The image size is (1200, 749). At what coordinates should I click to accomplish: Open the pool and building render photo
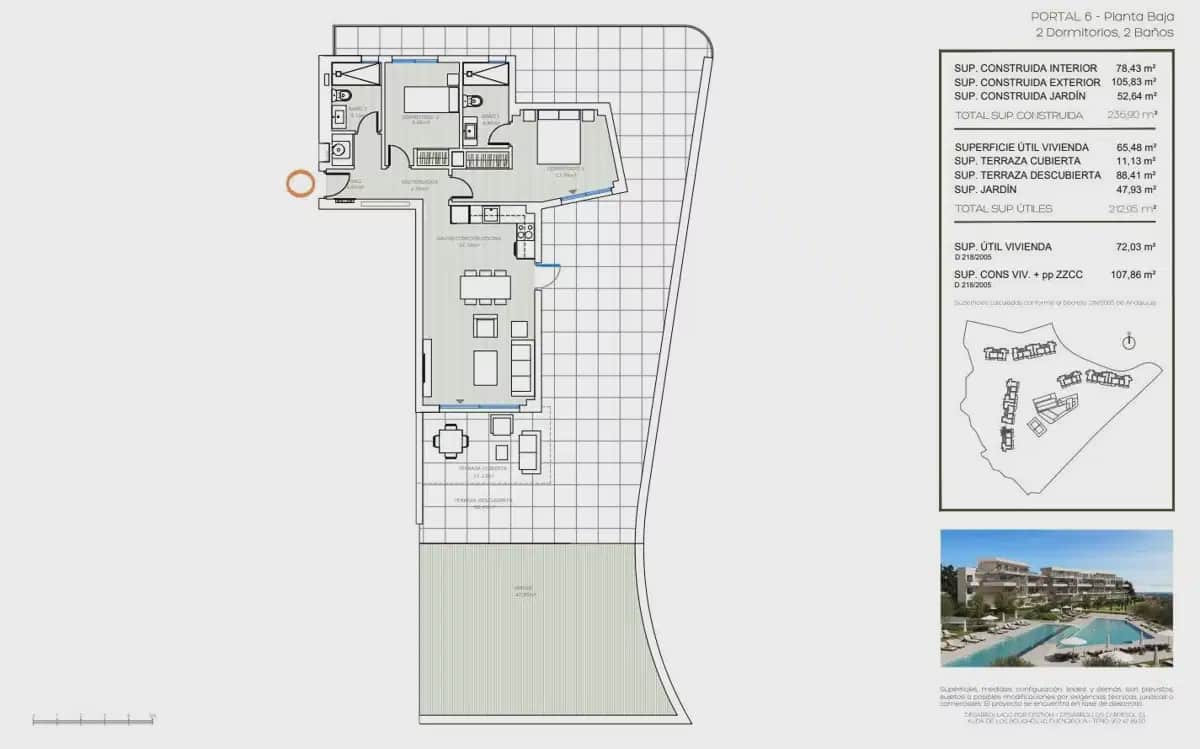point(1057,598)
